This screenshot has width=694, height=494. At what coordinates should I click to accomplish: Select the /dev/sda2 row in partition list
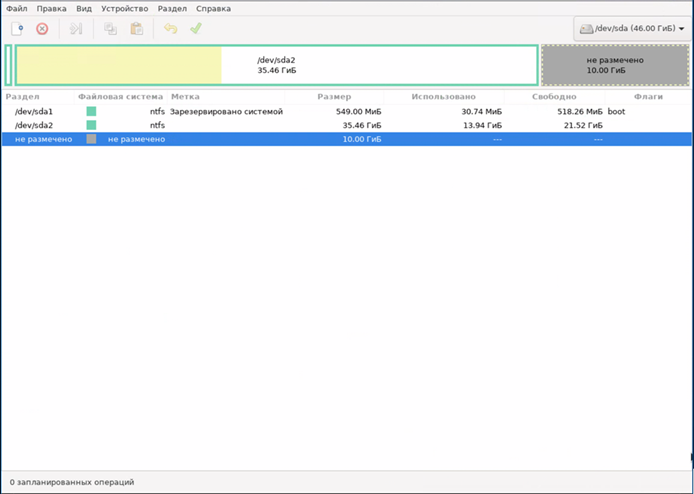(34, 125)
